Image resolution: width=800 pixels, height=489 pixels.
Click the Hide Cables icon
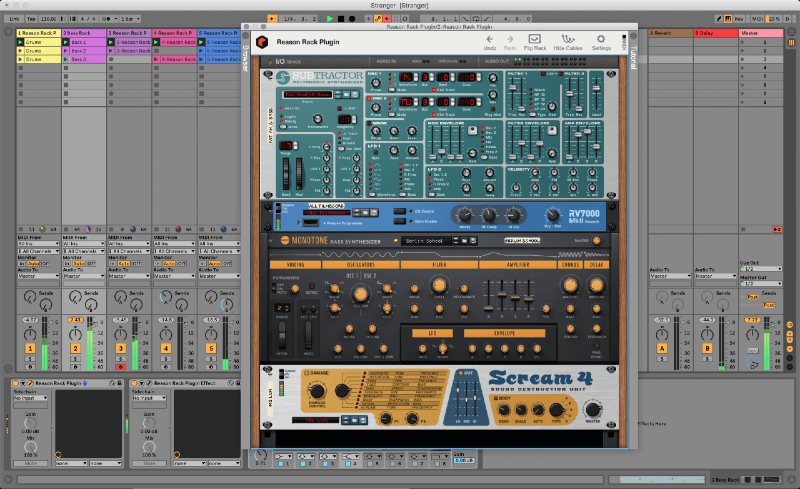[x=569, y=38]
